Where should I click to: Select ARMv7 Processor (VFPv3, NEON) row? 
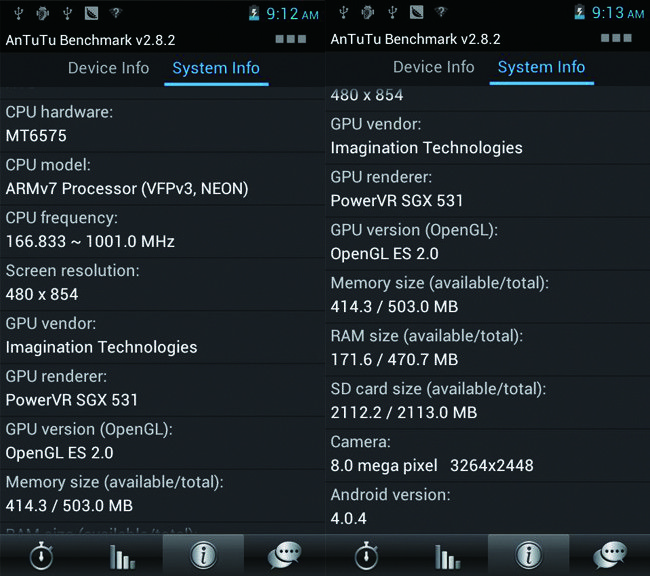click(x=127, y=189)
